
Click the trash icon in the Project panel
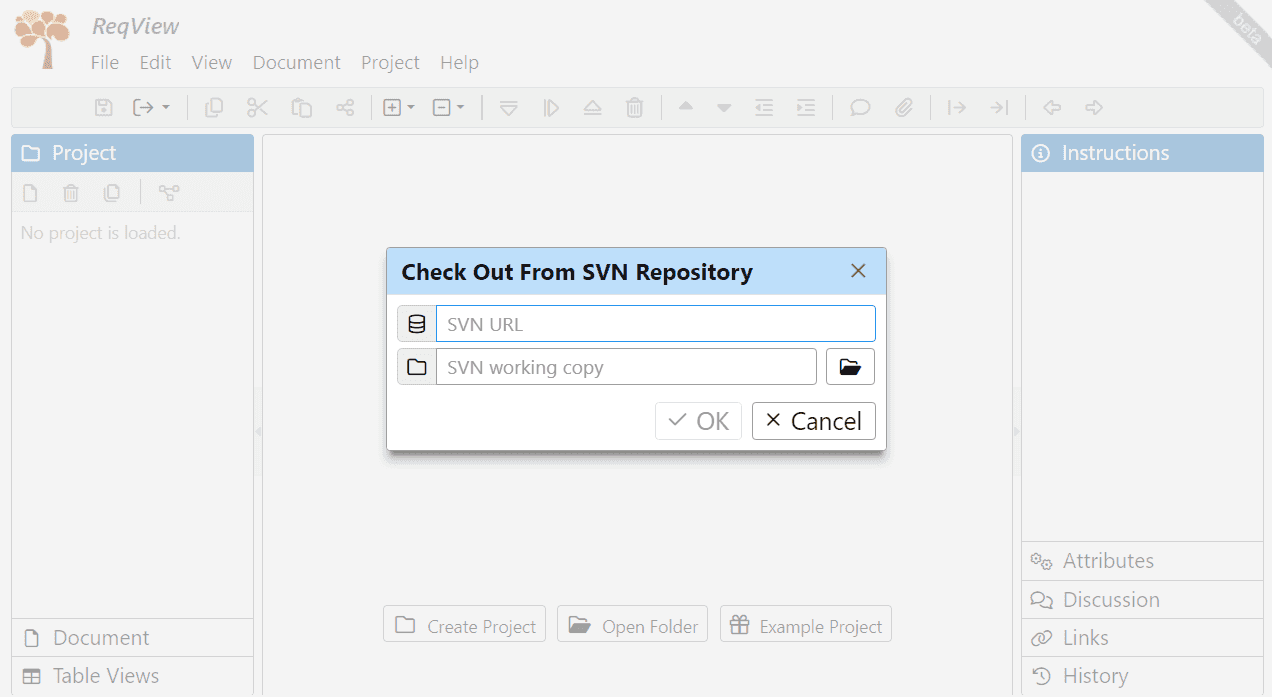pos(71,193)
